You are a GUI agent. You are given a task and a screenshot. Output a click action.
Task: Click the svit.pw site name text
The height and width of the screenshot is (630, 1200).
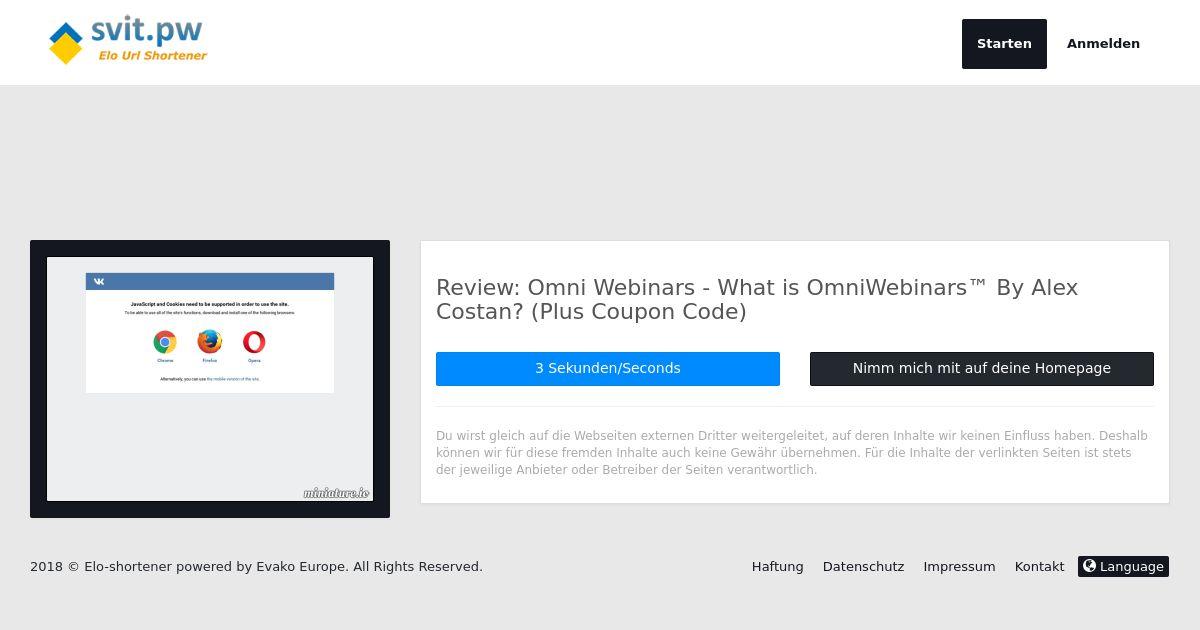[147, 30]
